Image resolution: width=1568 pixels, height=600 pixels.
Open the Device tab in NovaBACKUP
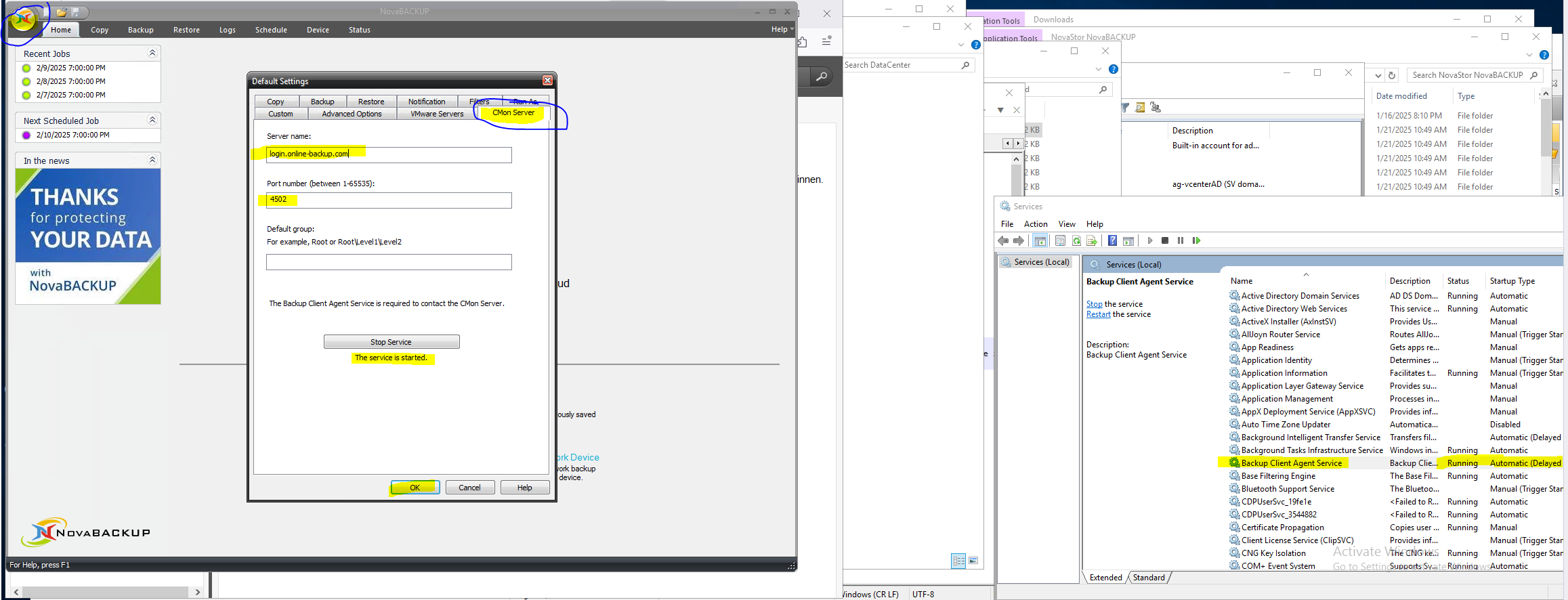pos(318,30)
